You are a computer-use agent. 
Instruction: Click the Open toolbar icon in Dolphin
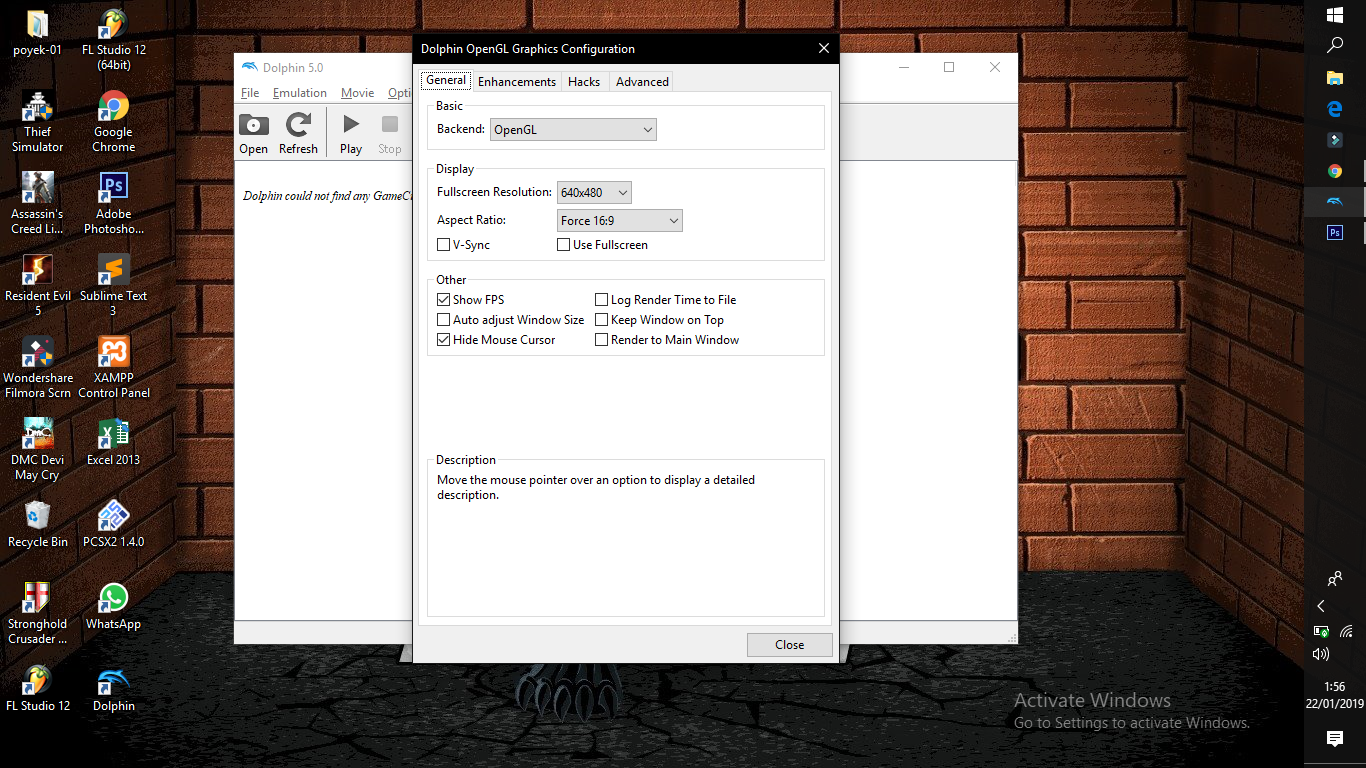[253, 133]
